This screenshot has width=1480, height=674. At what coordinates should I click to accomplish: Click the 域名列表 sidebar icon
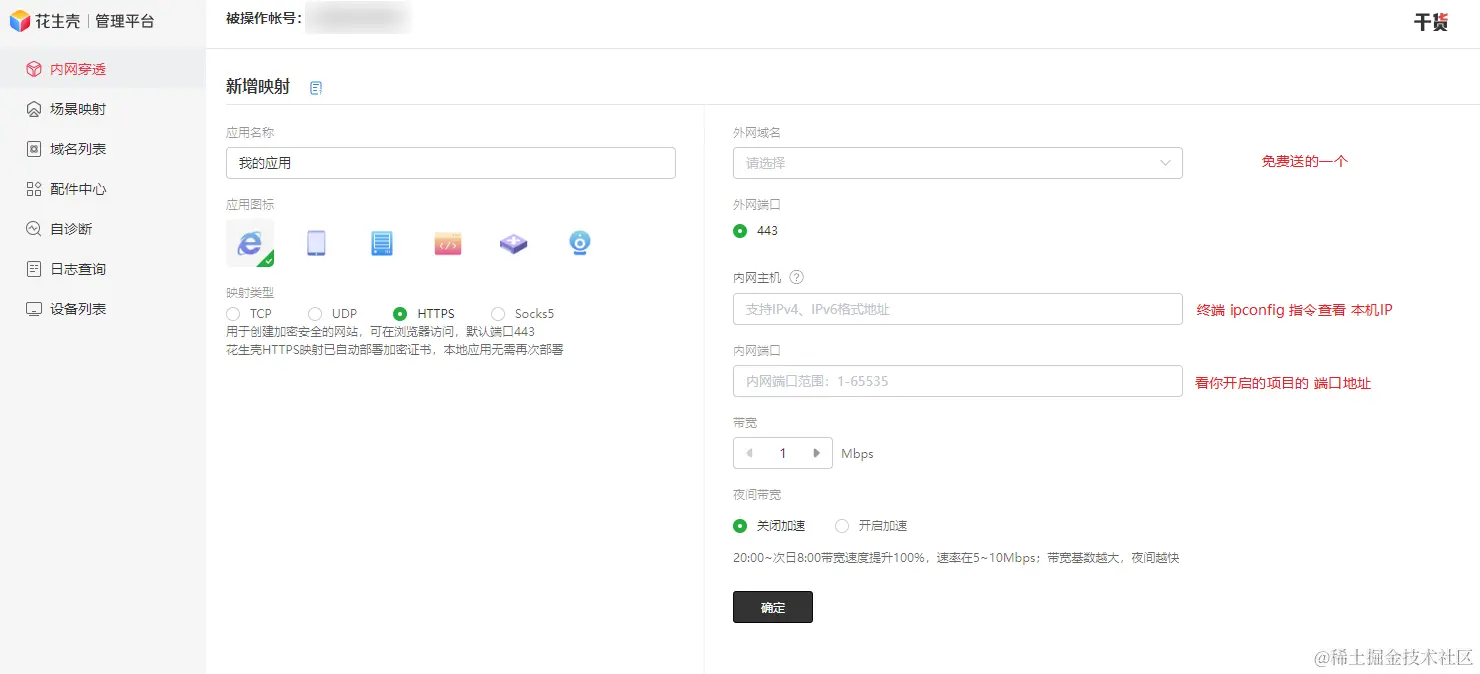[x=34, y=149]
